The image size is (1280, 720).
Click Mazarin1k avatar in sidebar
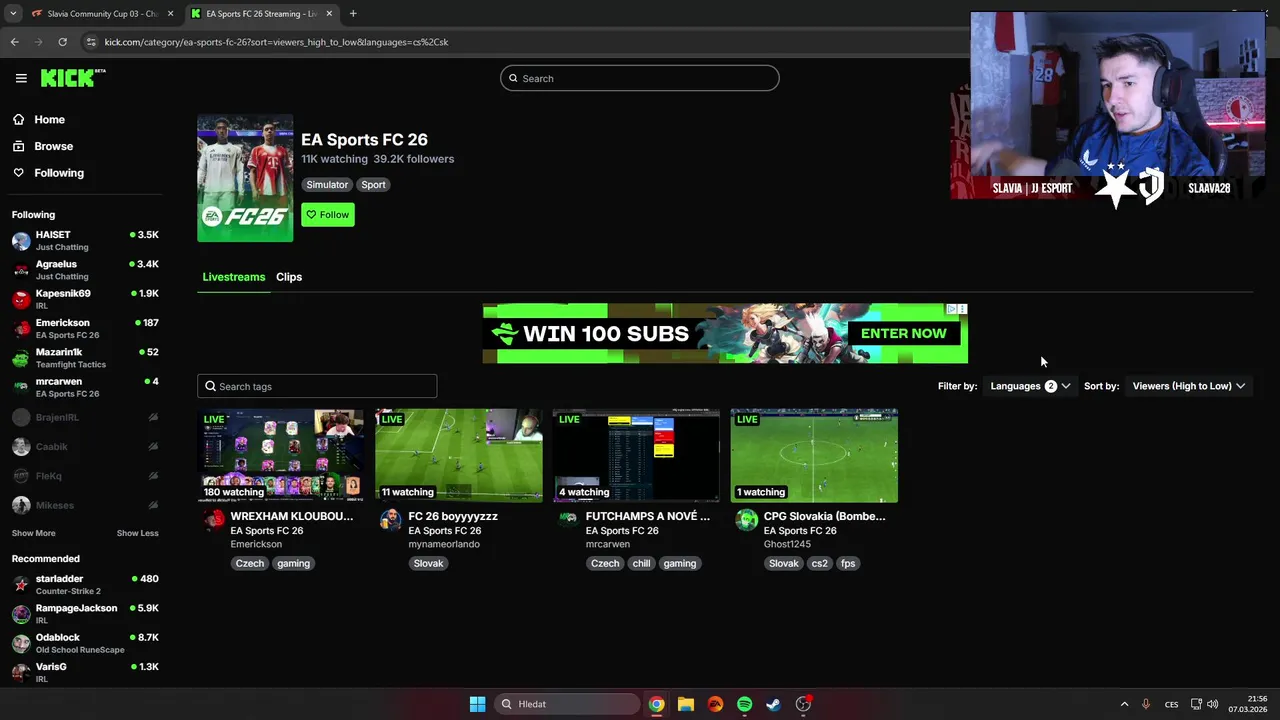click(x=21, y=358)
